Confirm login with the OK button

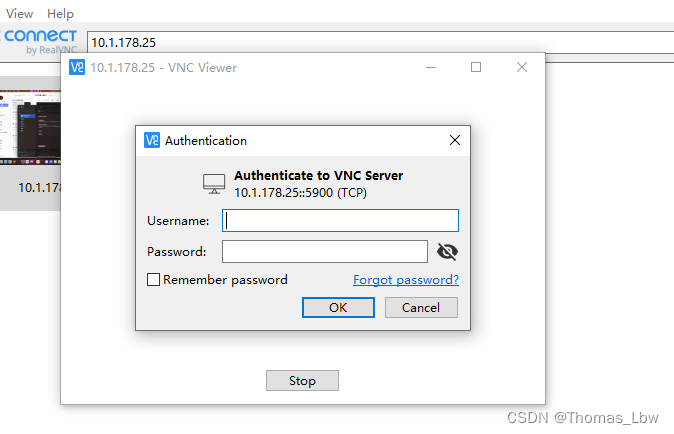[338, 308]
